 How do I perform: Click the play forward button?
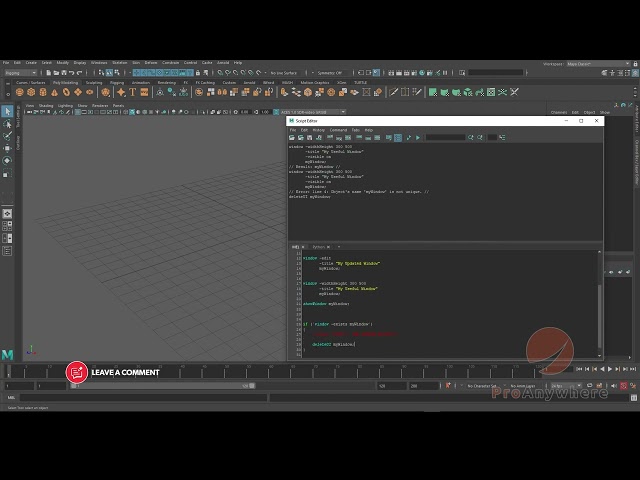pos(610,369)
